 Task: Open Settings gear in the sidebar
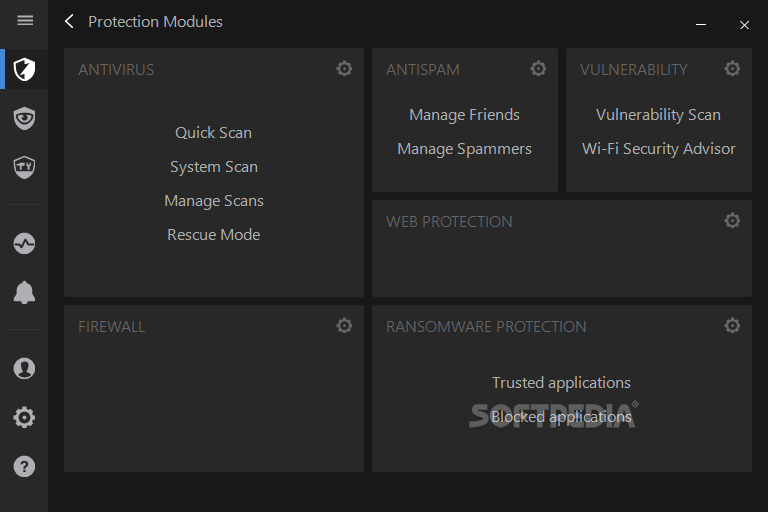(x=24, y=417)
